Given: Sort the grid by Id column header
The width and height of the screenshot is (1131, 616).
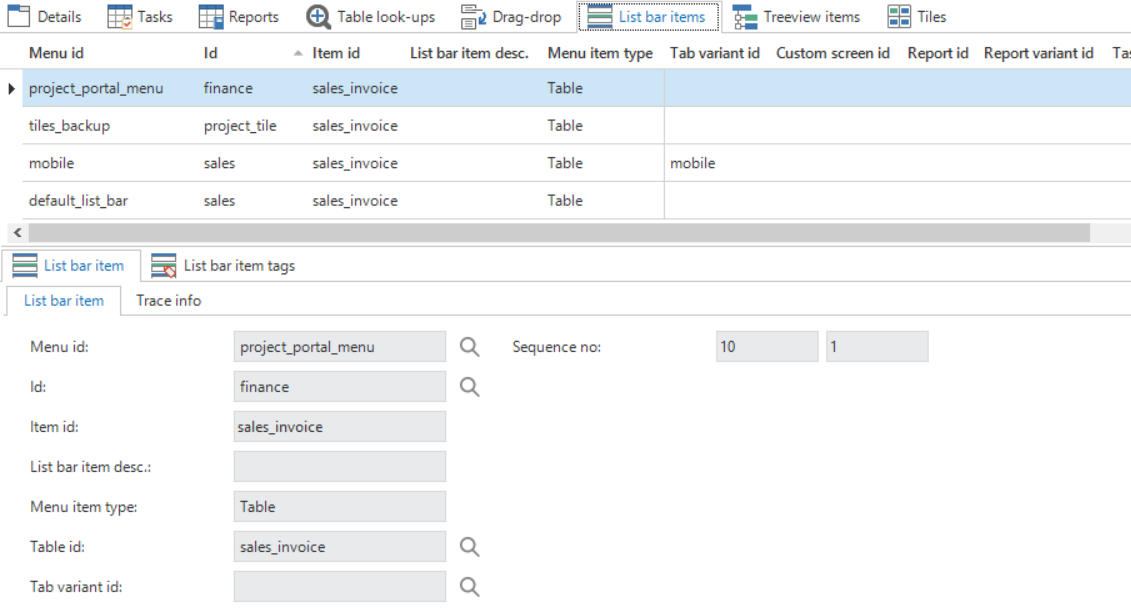Looking at the screenshot, I should click(x=211, y=53).
